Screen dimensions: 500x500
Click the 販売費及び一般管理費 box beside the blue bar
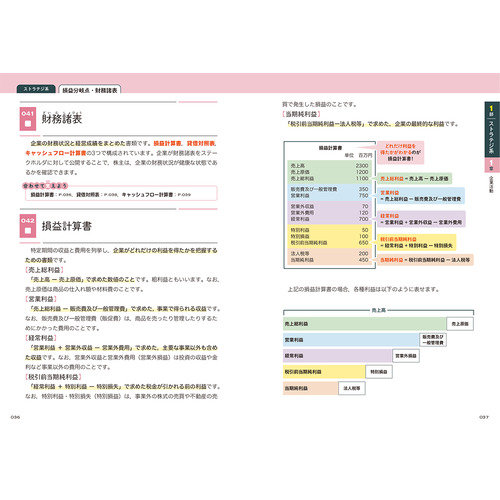(x=433, y=340)
